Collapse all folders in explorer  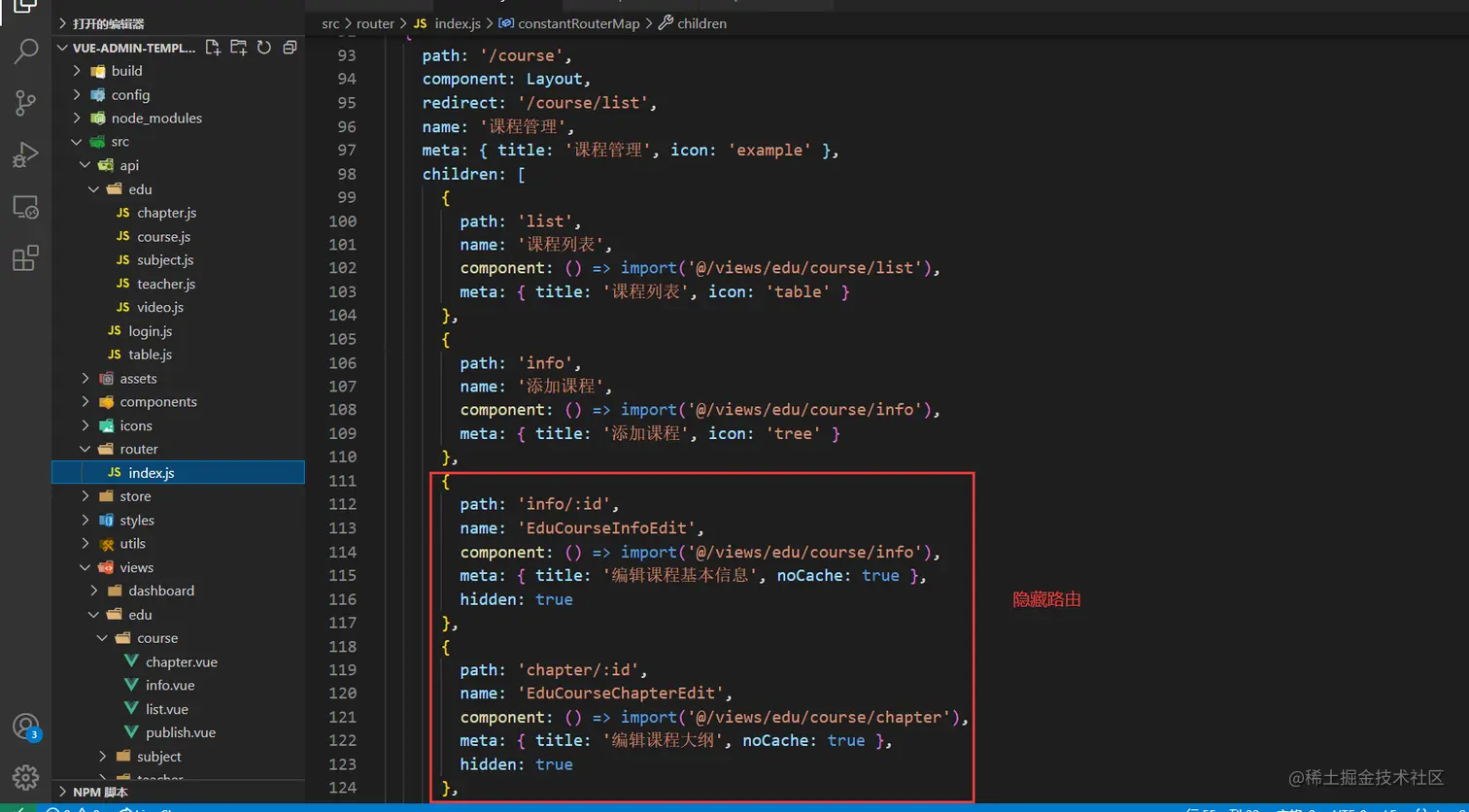coord(290,47)
